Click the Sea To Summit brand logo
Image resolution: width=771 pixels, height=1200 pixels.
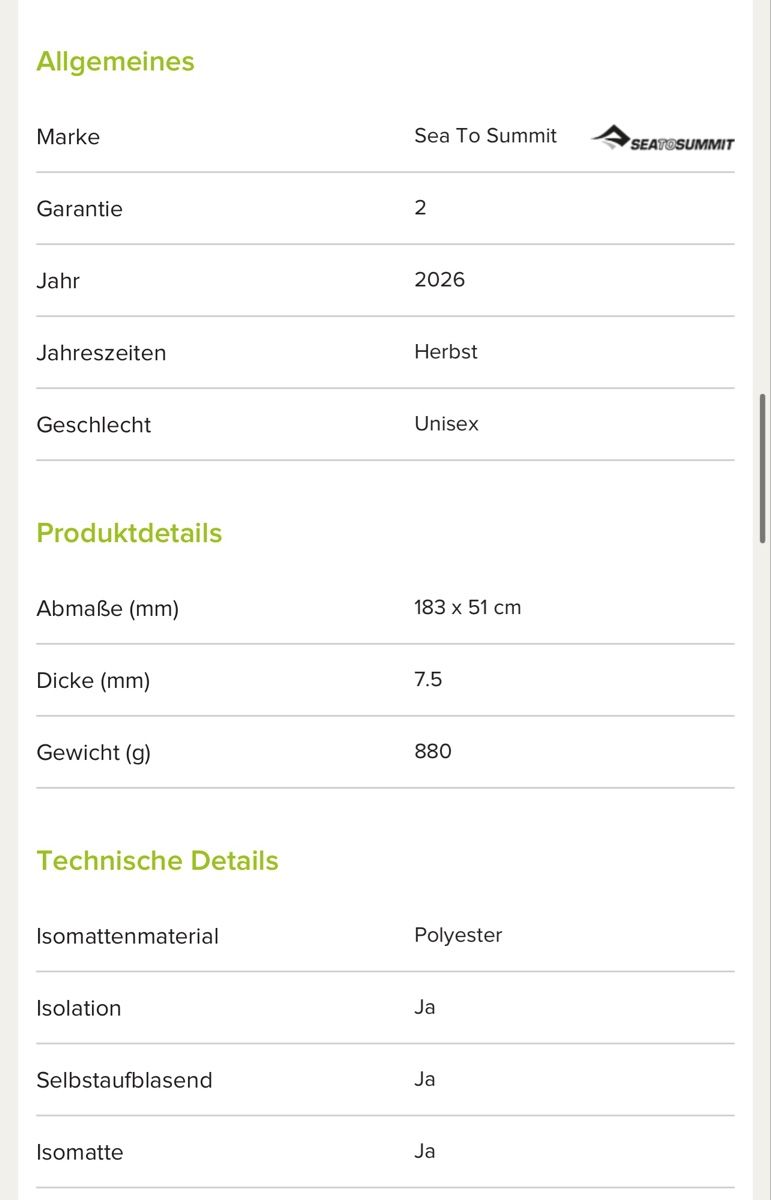[x=662, y=138]
